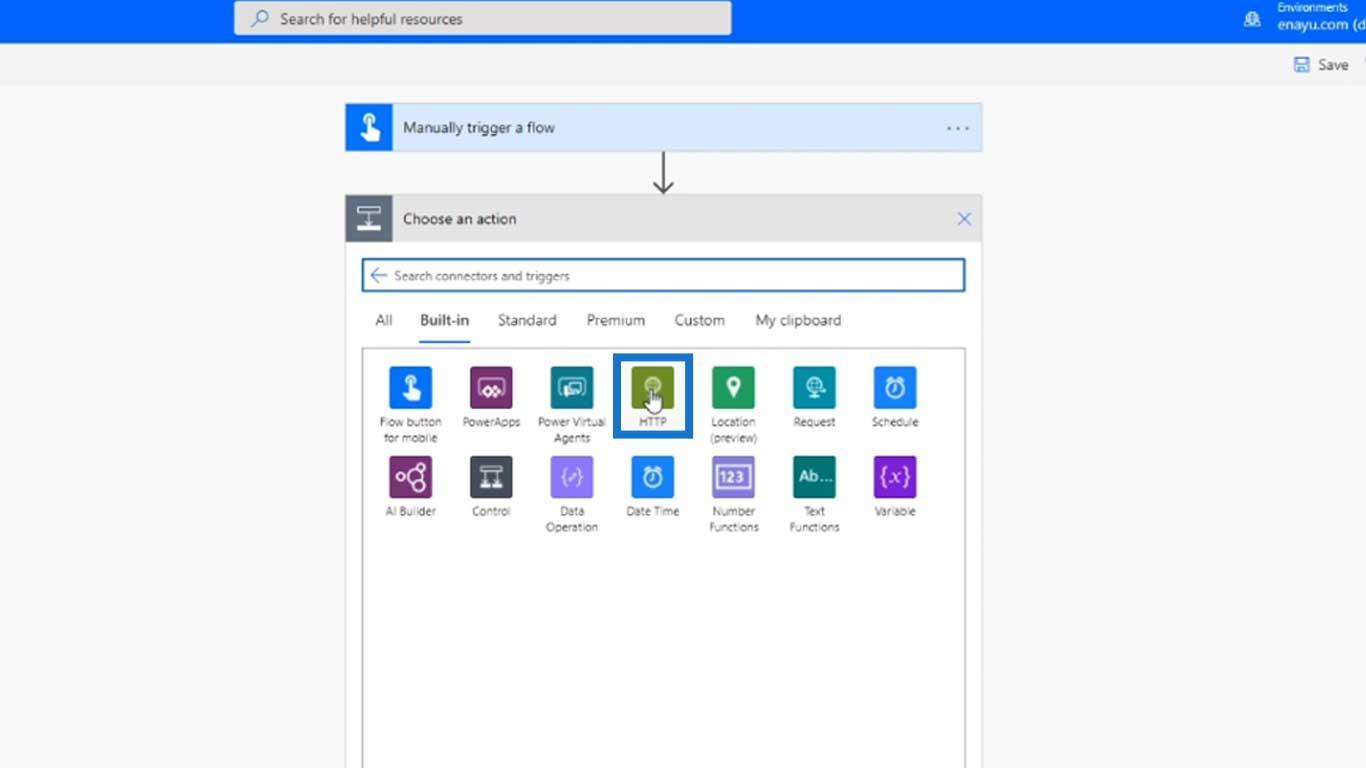Open the Schedule connector icon

[x=895, y=388]
